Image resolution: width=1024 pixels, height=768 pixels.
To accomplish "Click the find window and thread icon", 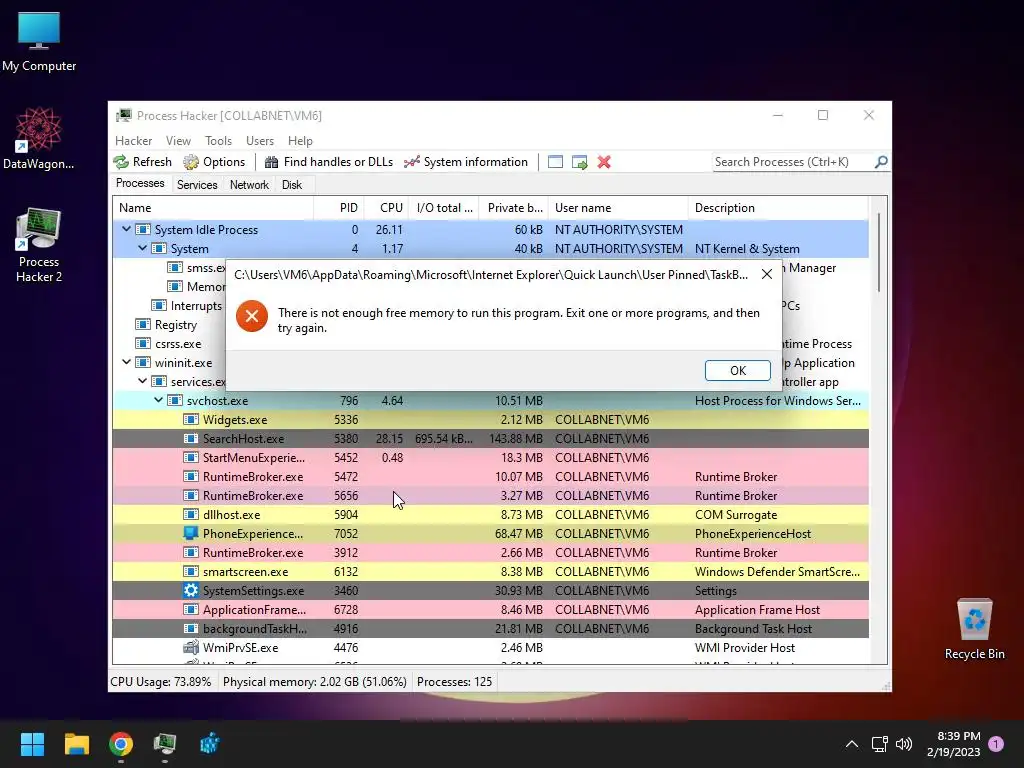I will (579, 162).
